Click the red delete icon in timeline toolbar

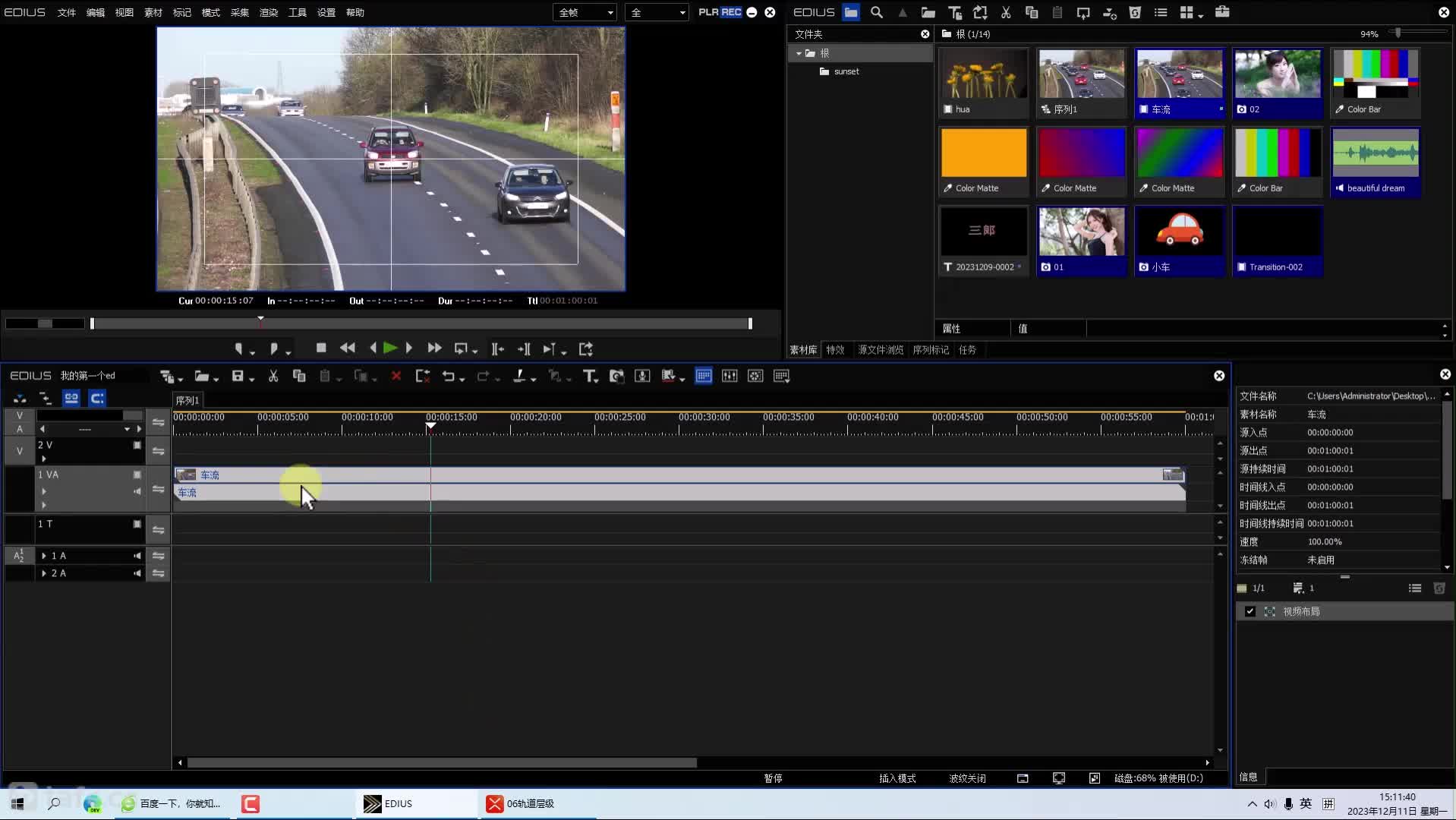click(x=396, y=376)
